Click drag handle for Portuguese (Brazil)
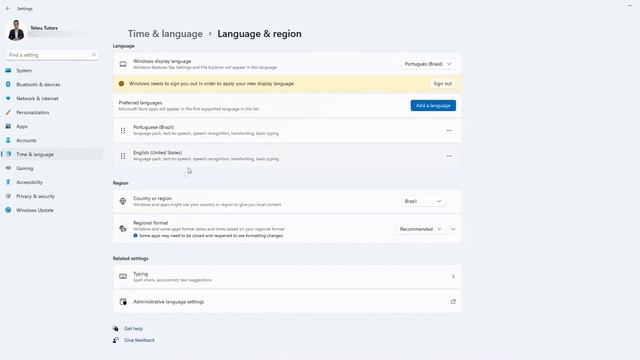Viewport: 640px width, 360px height. (x=123, y=131)
